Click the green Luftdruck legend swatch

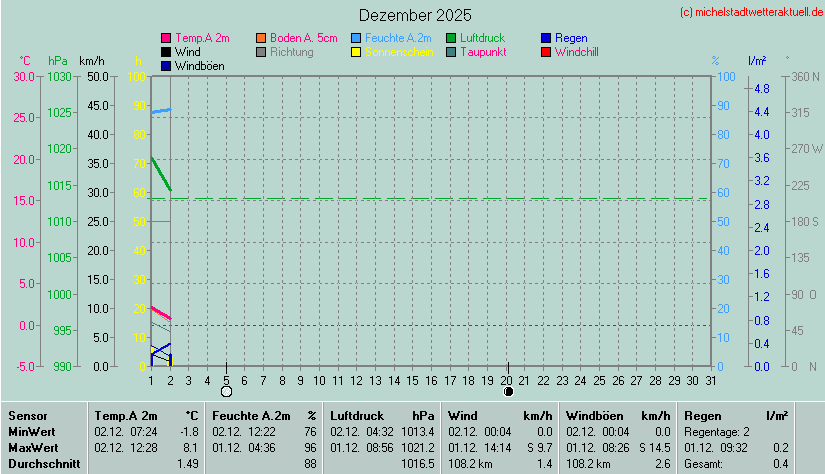click(452, 38)
